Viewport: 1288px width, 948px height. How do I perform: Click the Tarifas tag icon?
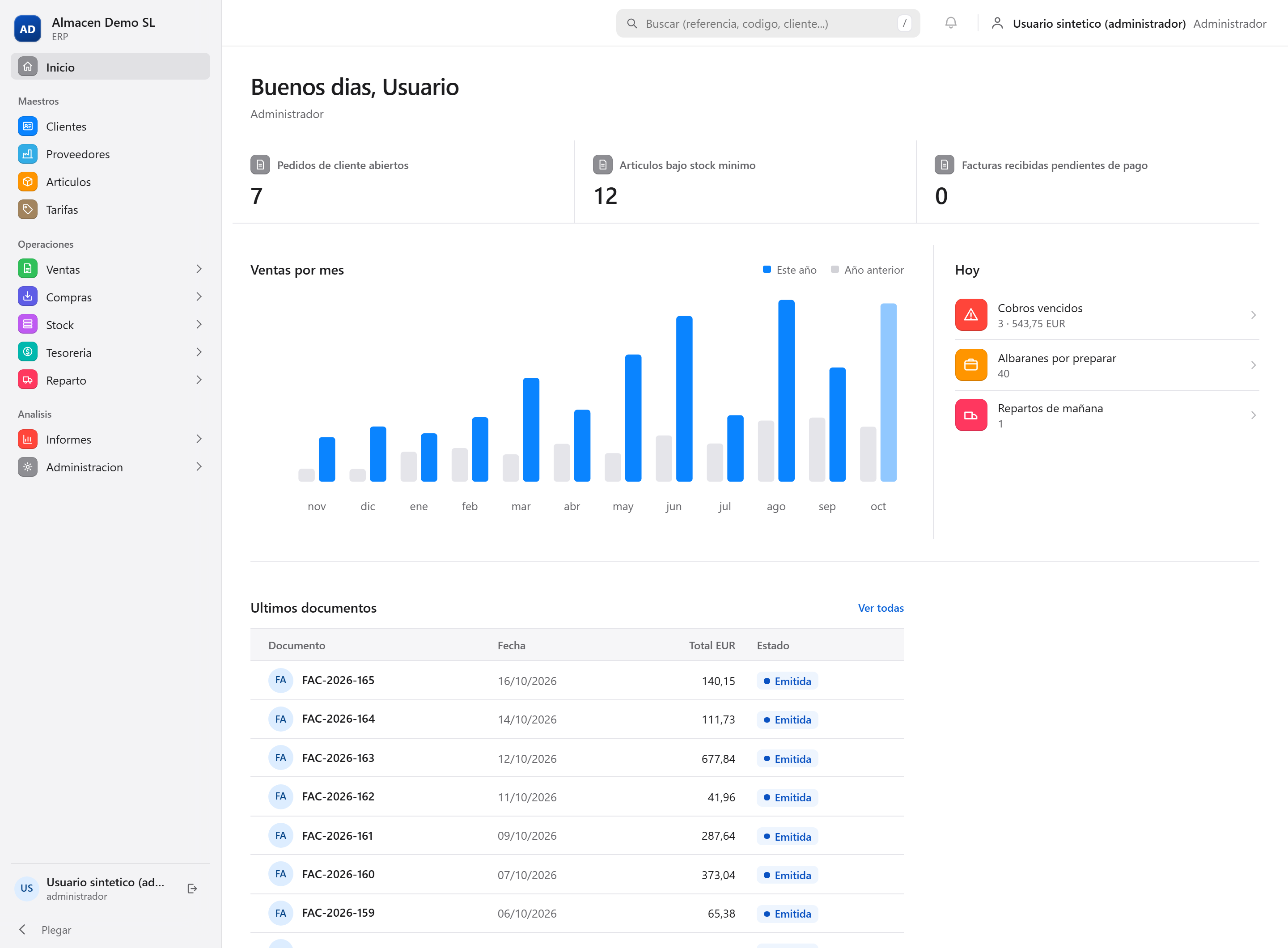pyautogui.click(x=28, y=209)
